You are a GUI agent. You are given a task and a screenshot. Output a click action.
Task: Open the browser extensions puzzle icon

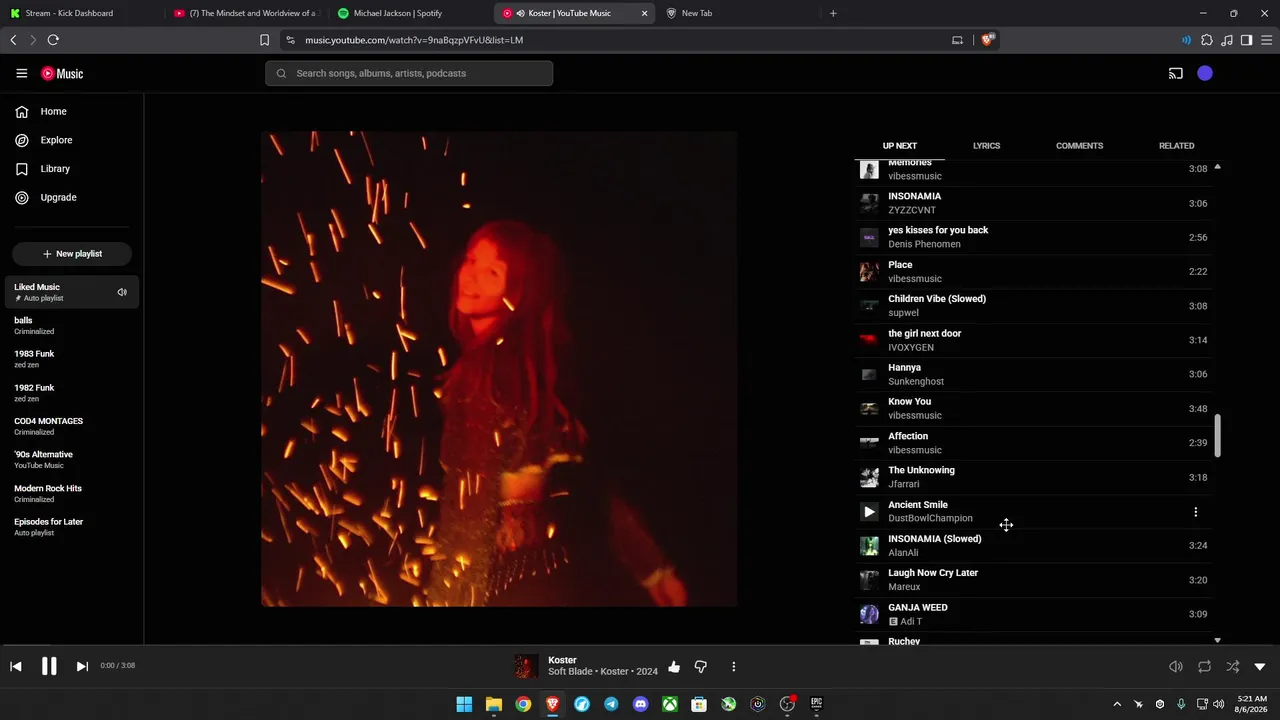click(x=1207, y=40)
